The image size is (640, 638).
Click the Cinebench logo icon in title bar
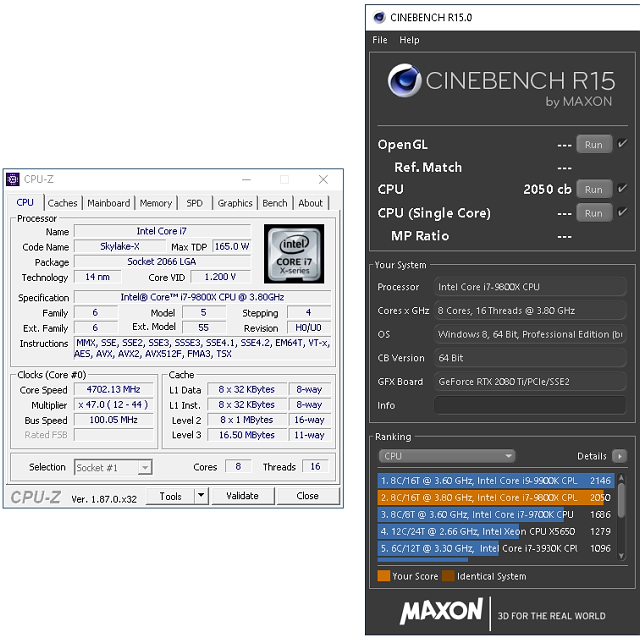coord(379,17)
